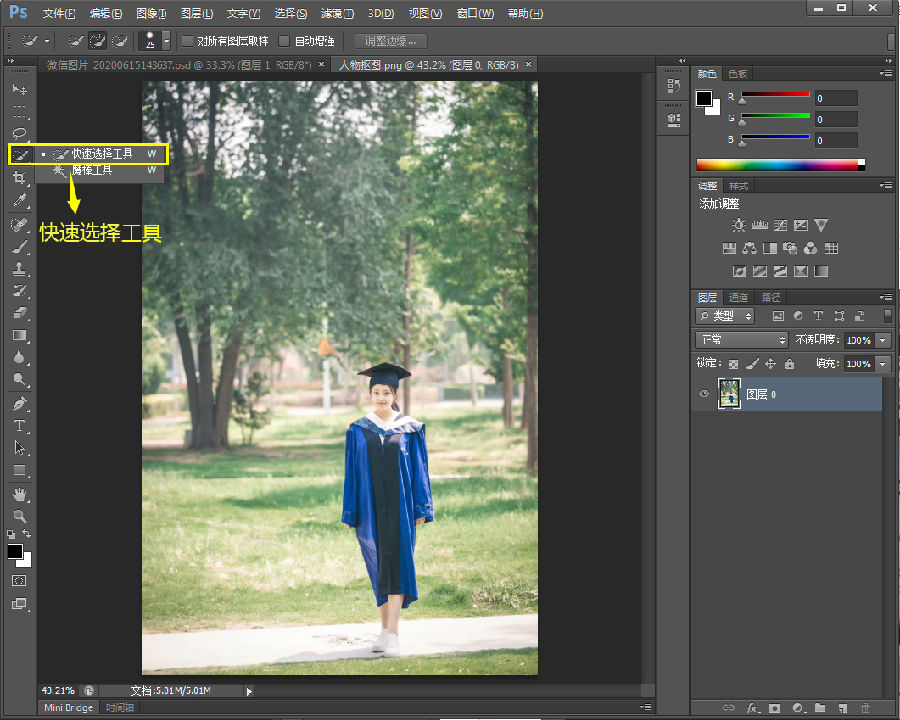The image size is (900, 720).
Task: Select the Lasso tool
Action: click(19, 133)
